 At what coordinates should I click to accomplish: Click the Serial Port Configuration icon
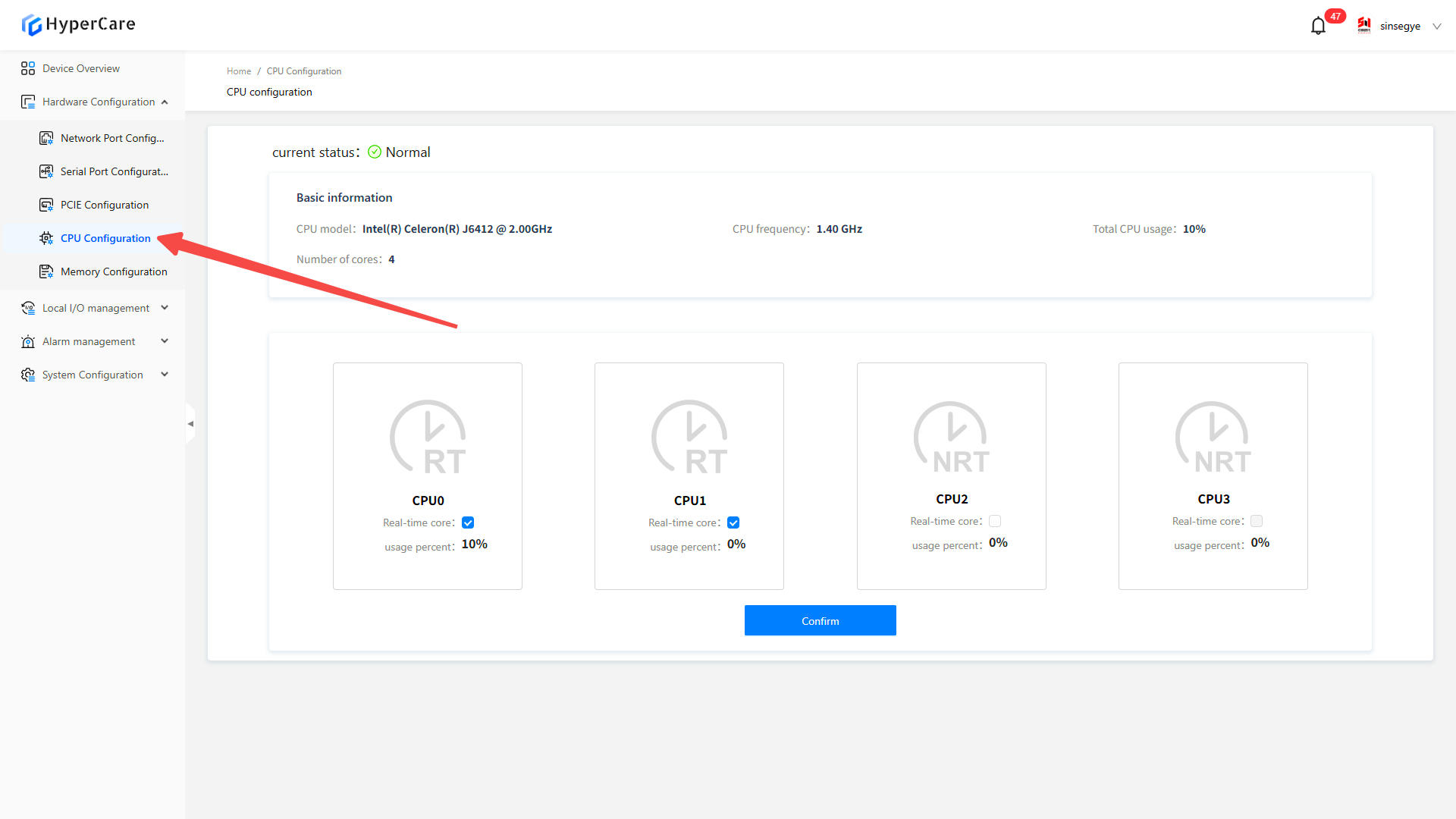point(46,171)
